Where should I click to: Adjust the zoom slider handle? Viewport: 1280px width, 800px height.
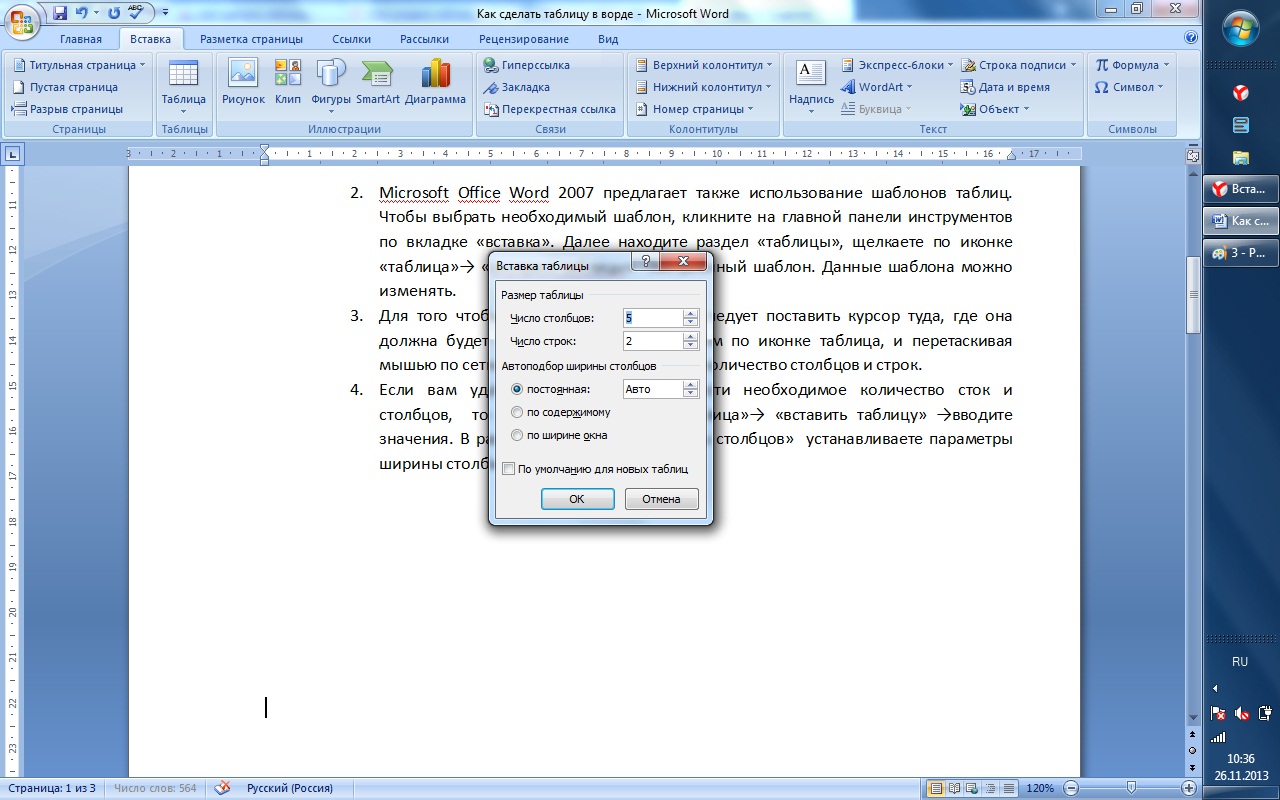1130,788
